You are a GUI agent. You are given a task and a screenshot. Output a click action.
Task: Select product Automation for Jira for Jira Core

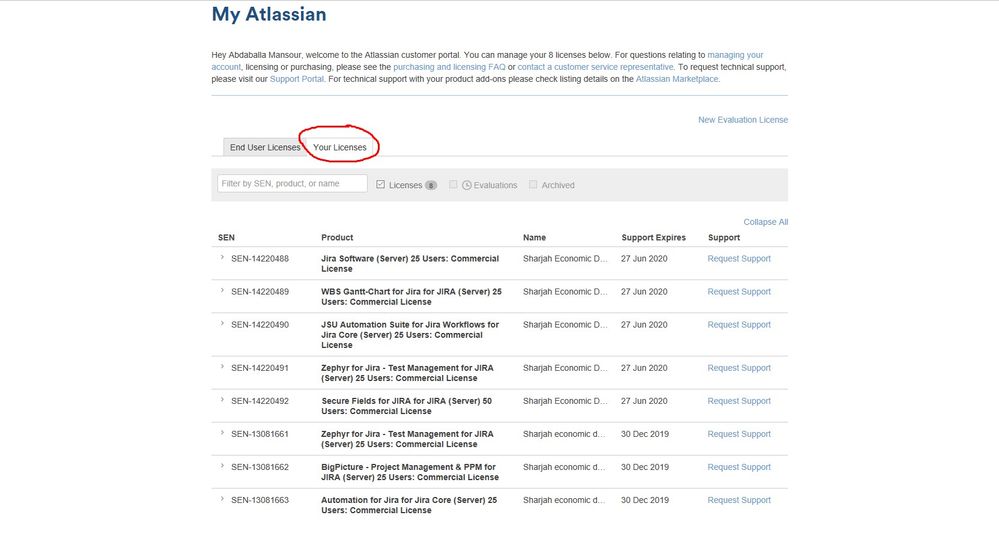[409, 506]
